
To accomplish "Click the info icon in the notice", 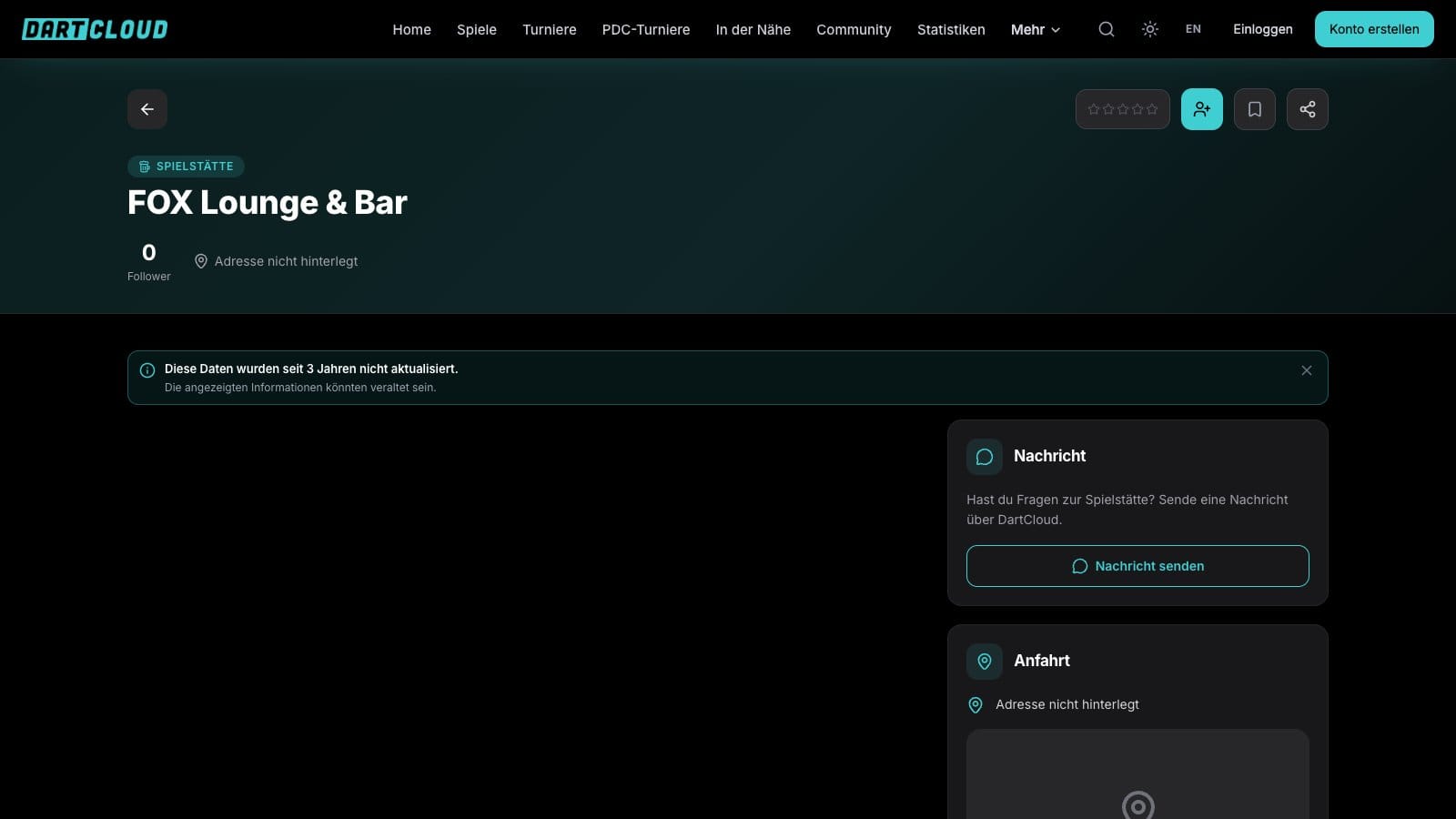I will (147, 370).
